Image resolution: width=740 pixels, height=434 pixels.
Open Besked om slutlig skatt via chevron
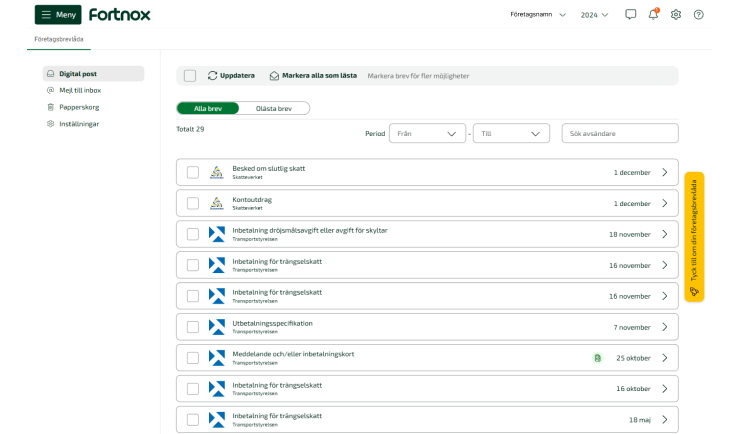(x=664, y=172)
